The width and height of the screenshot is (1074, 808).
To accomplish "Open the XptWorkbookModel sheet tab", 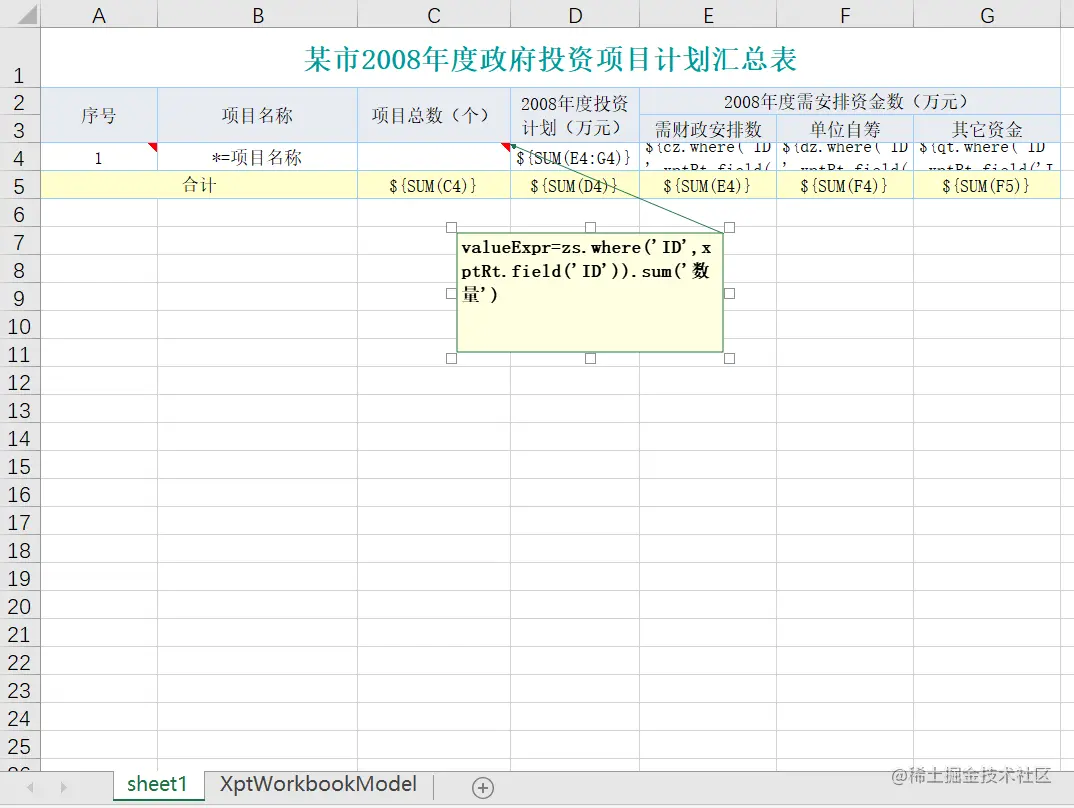I will coord(319,785).
